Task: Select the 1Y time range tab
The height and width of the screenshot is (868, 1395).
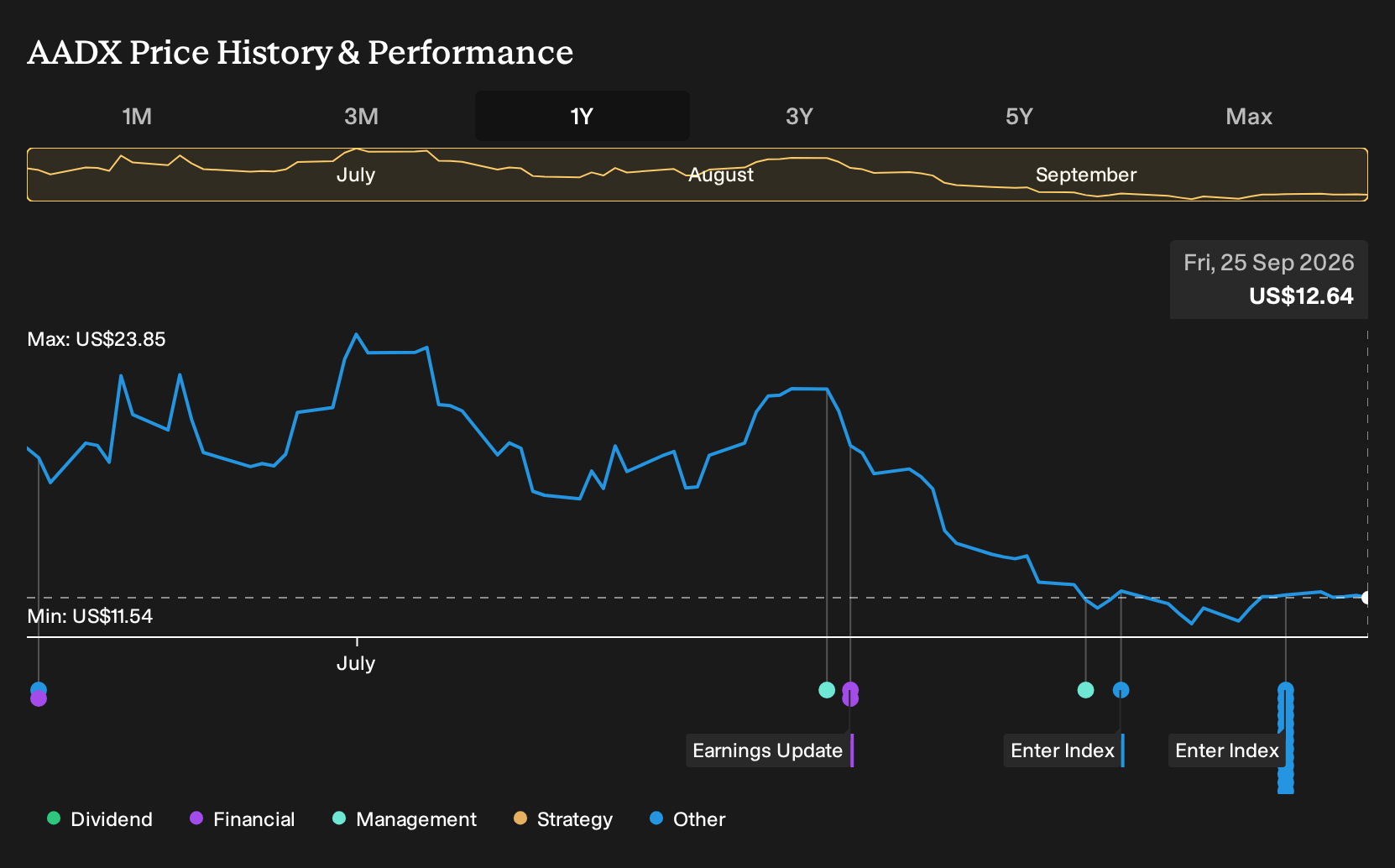Action: pos(582,116)
